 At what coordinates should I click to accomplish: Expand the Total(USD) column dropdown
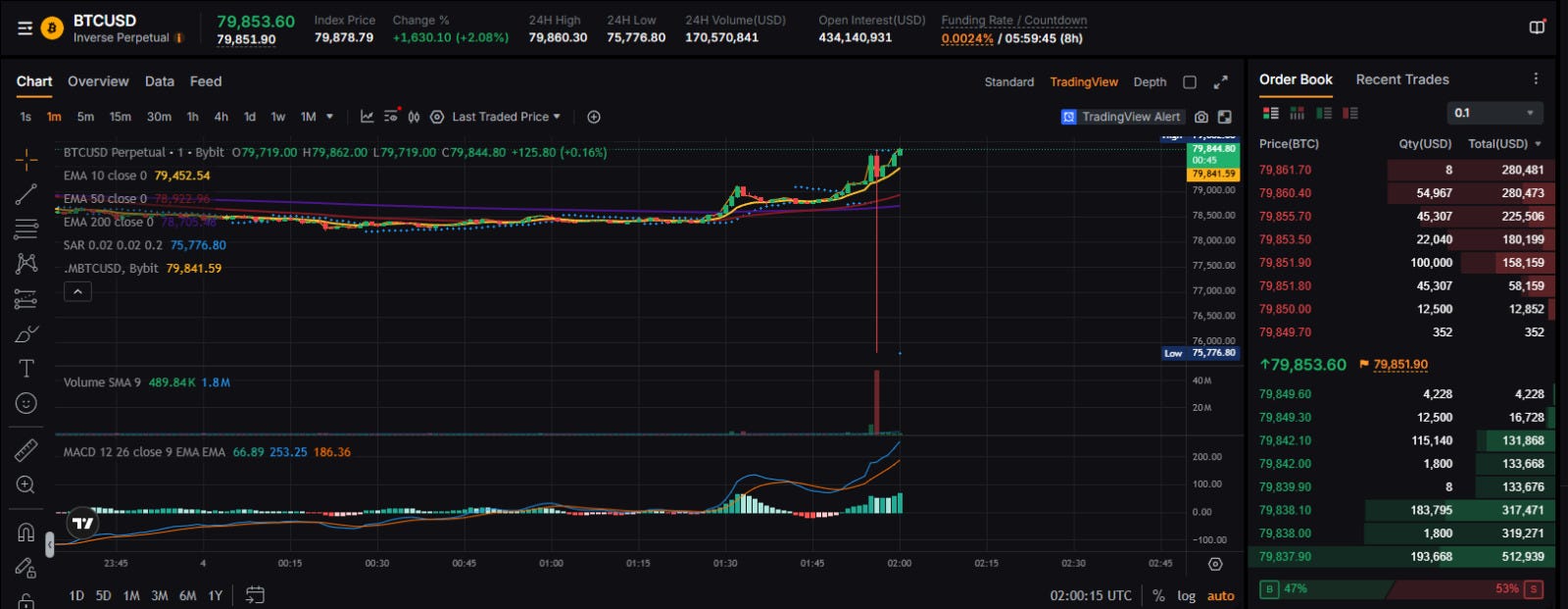point(1538,144)
